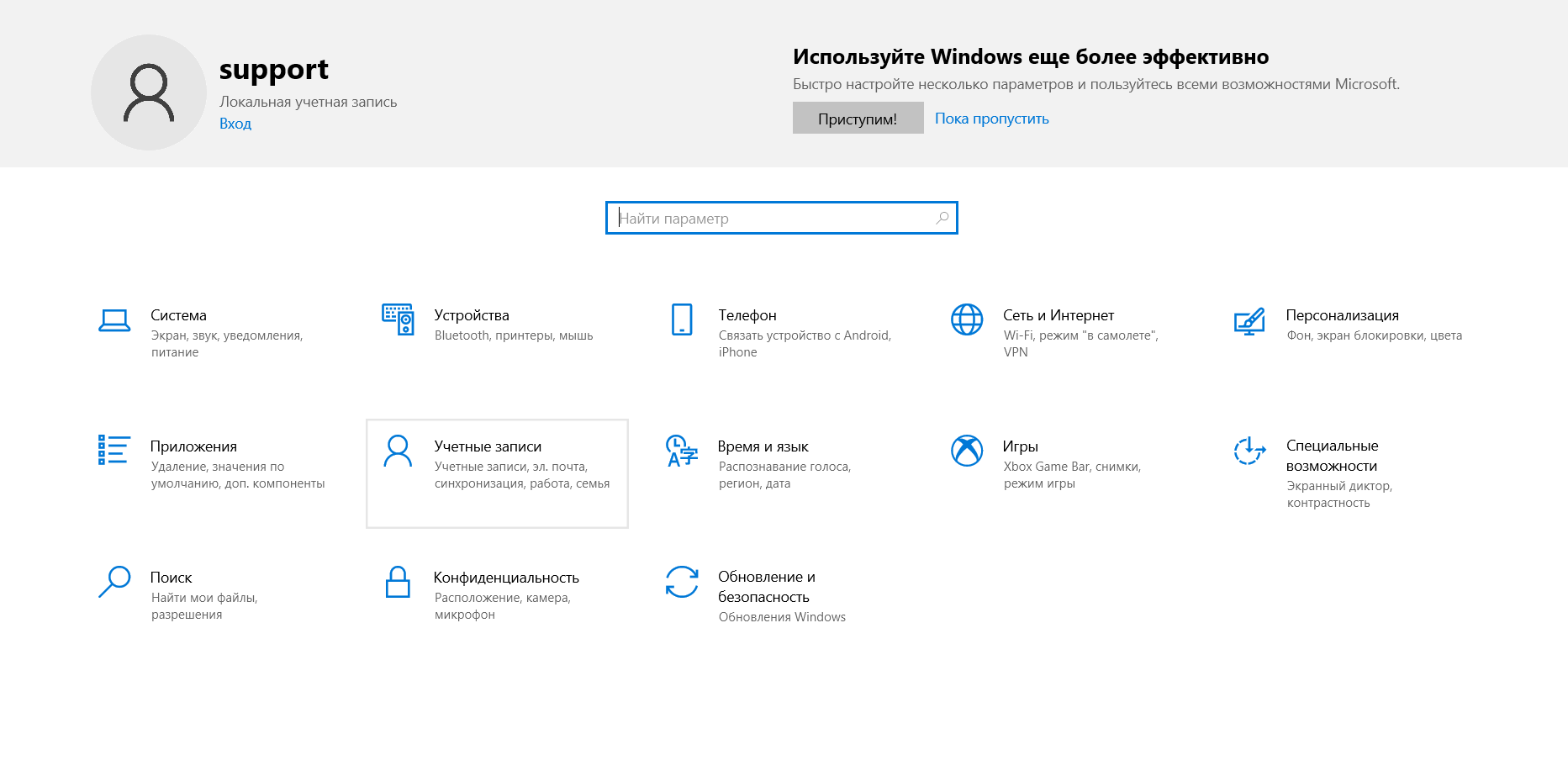Open the Система settings title
Viewport: 1568px width, 776px height.
[x=178, y=315]
